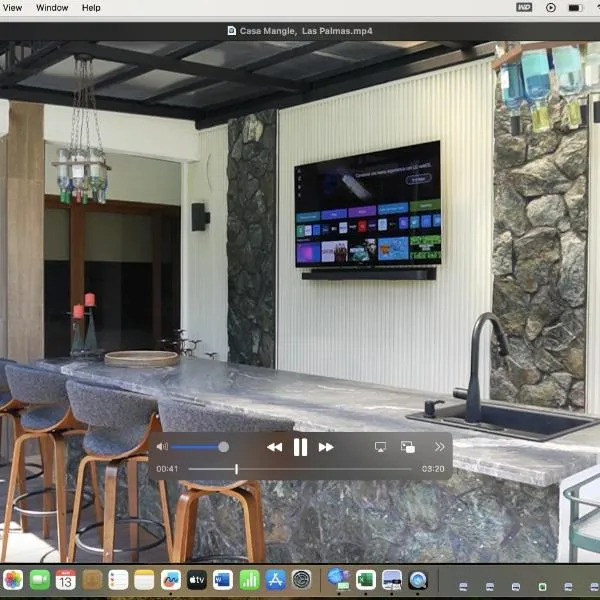Click the Now Playing menu bar icon
The image size is (600, 600).
(x=550, y=8)
